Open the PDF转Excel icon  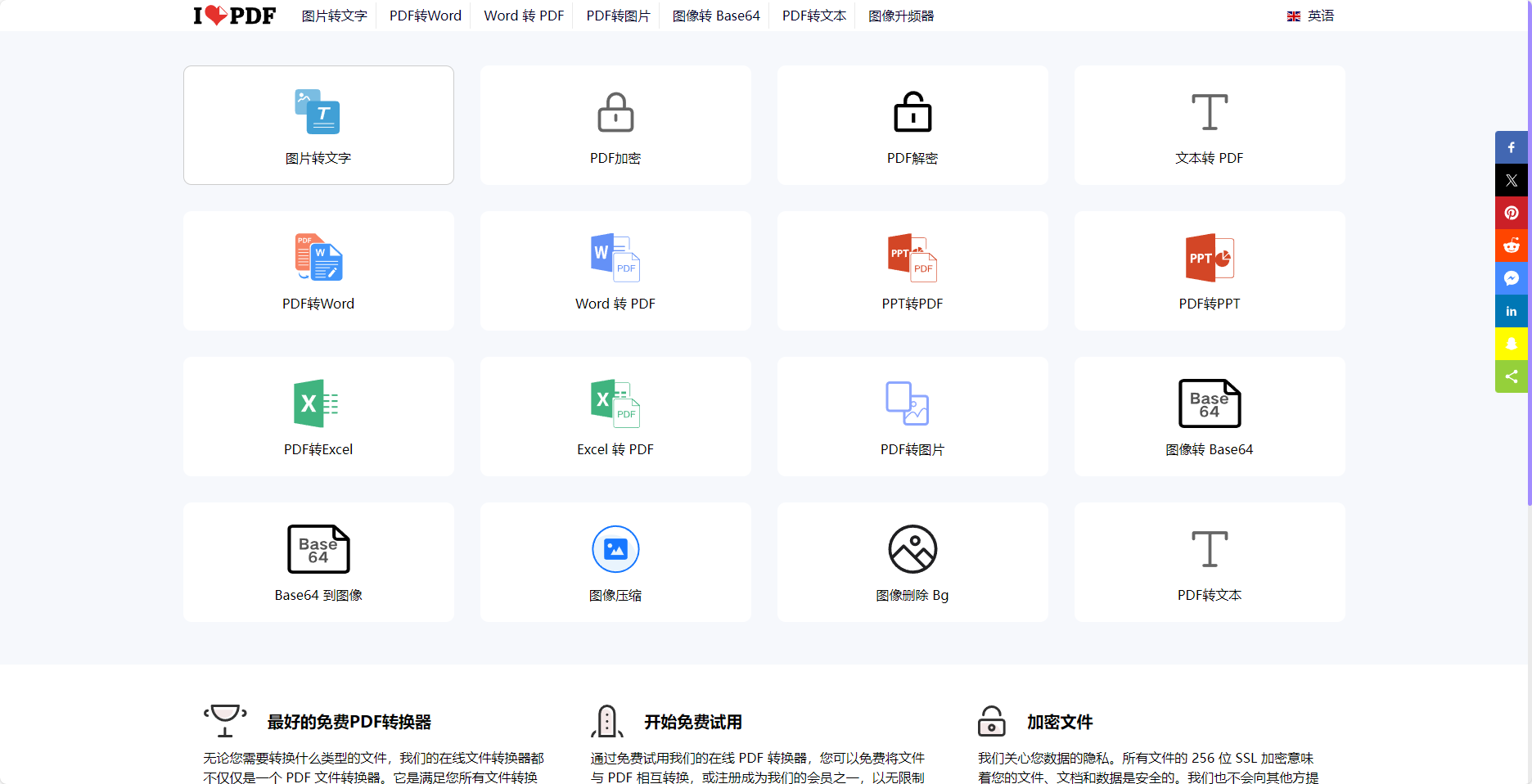point(317,403)
